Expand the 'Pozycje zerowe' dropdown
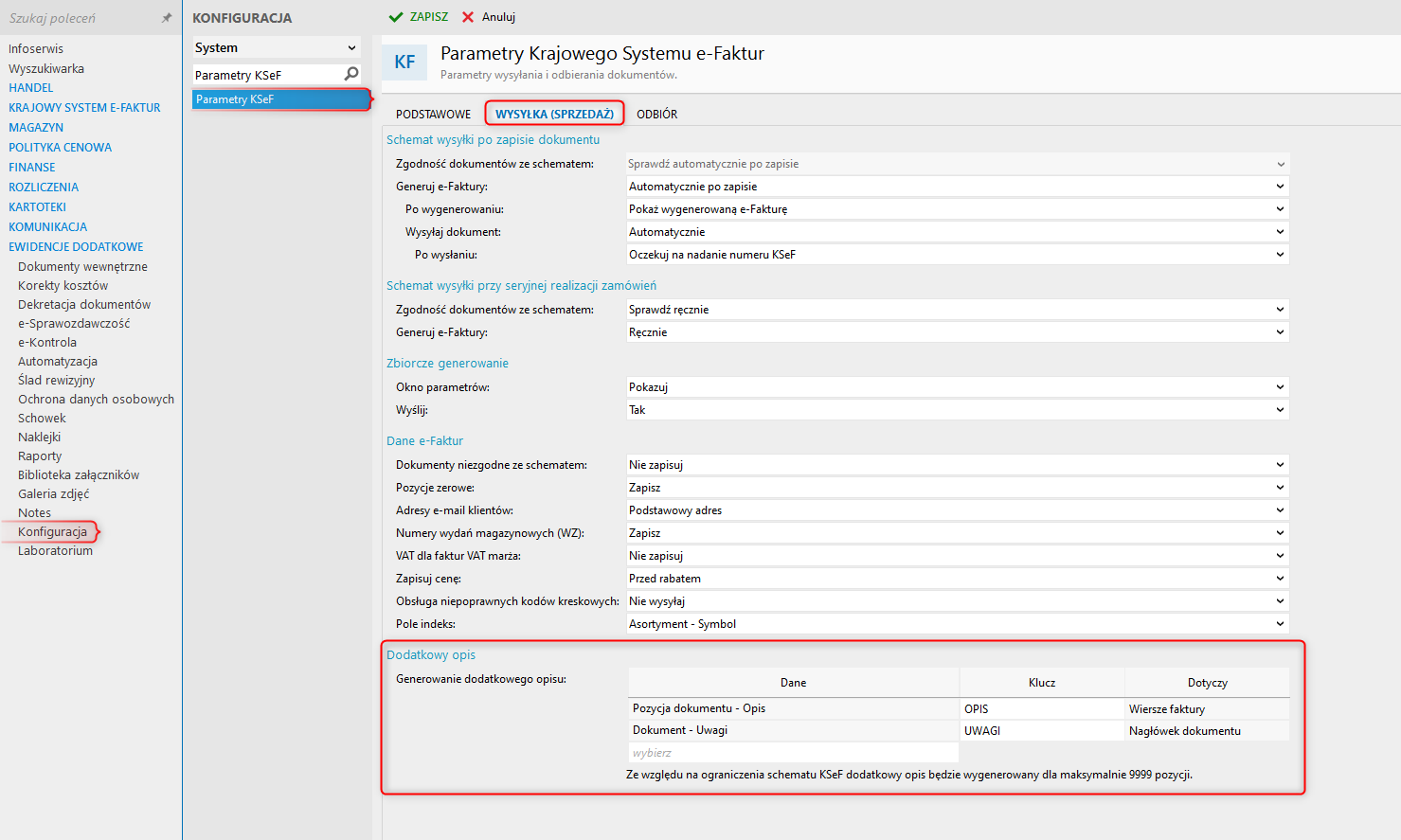 pyautogui.click(x=1280, y=488)
